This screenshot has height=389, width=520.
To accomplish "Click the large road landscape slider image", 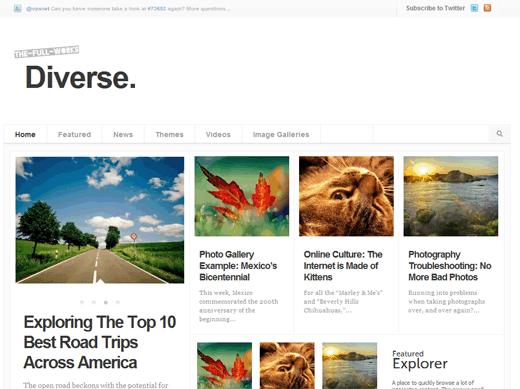I will 100,220.
